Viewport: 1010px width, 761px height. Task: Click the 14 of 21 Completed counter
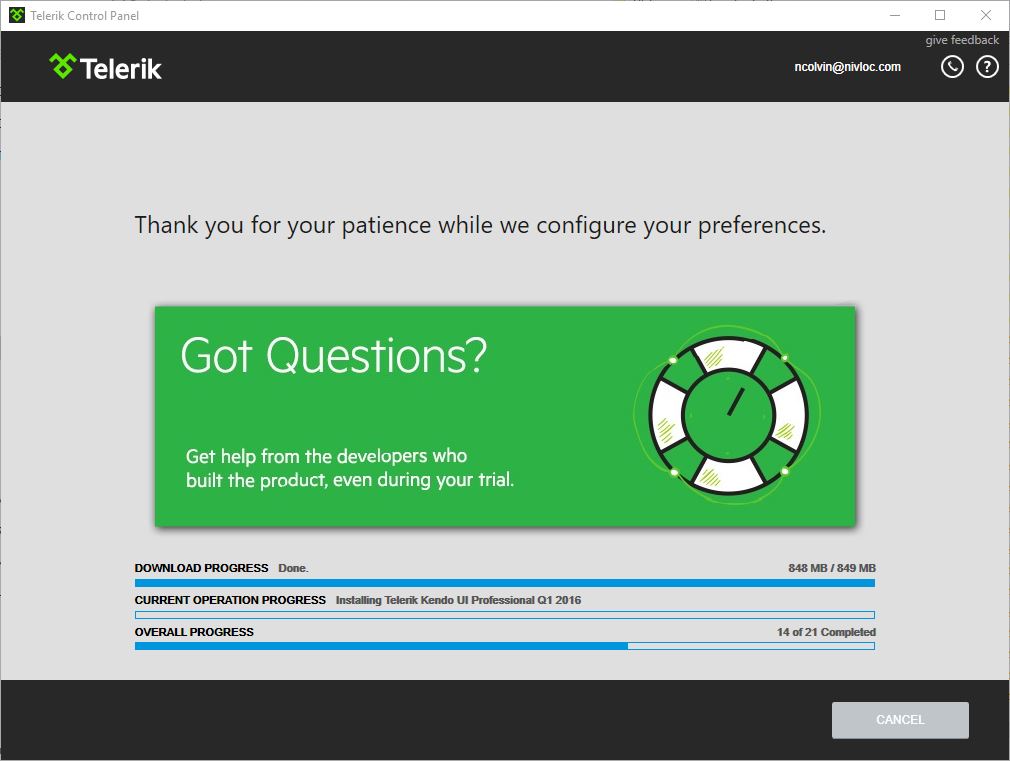point(825,632)
